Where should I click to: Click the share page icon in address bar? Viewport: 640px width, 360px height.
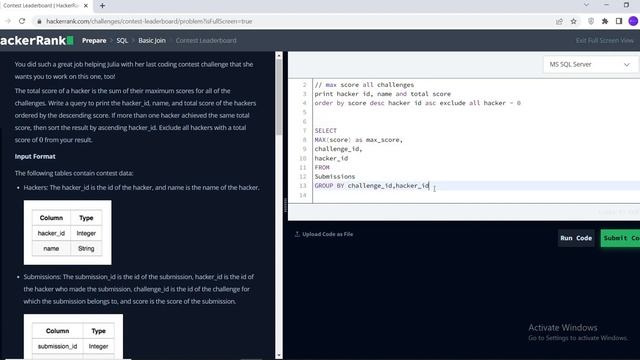559,21
